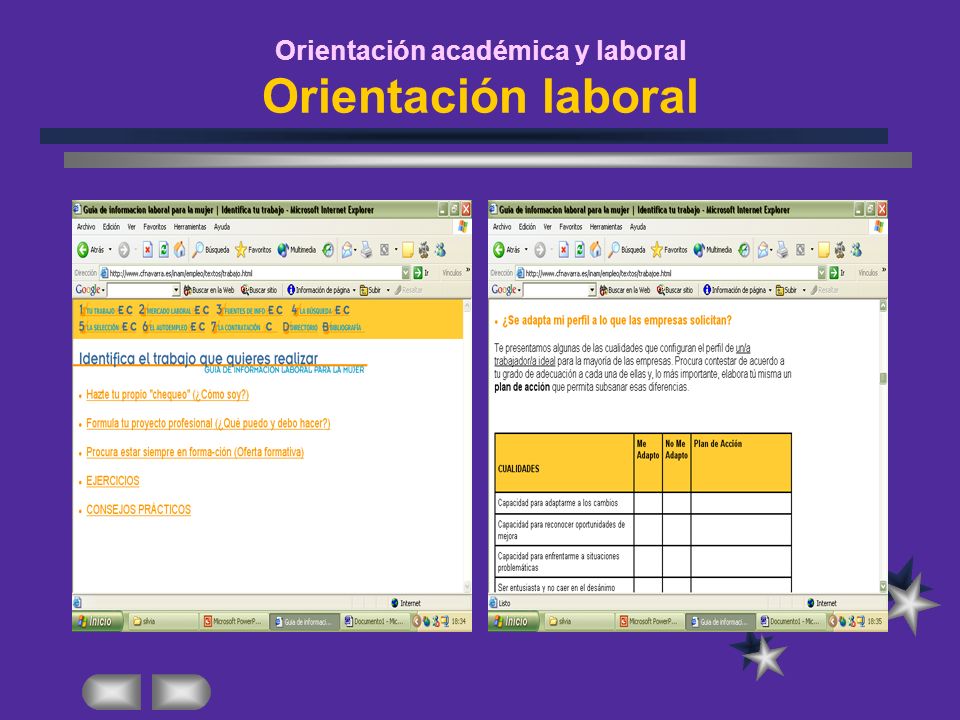Click scroll up arrow in right browser page
The width and height of the screenshot is (960, 720).
pyautogui.click(x=883, y=306)
